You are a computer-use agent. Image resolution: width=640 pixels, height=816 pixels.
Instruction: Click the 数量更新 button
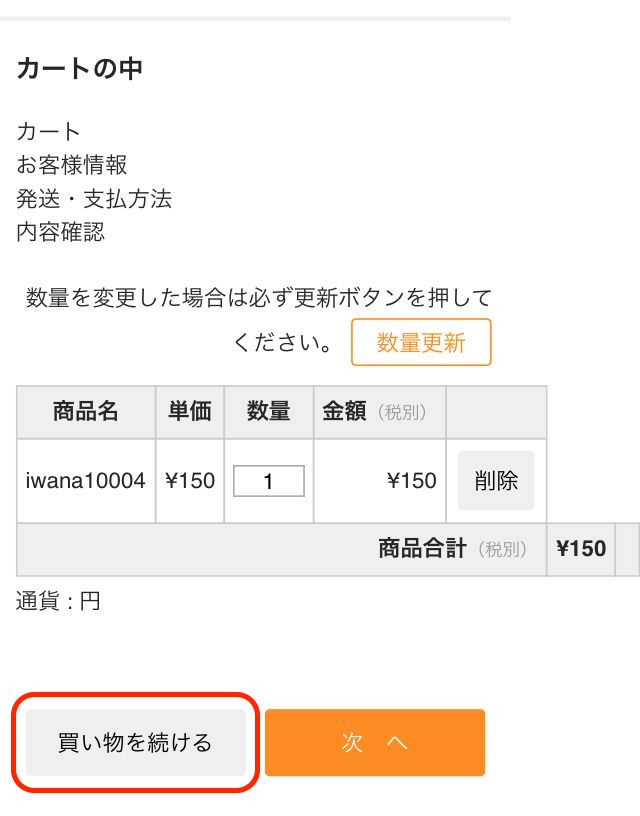(x=421, y=343)
